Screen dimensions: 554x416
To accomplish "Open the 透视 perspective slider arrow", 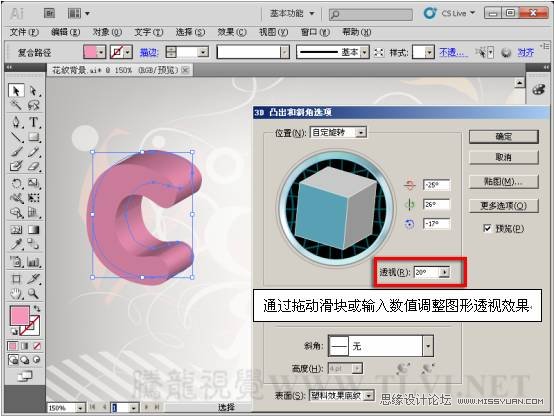I will tap(444, 272).
